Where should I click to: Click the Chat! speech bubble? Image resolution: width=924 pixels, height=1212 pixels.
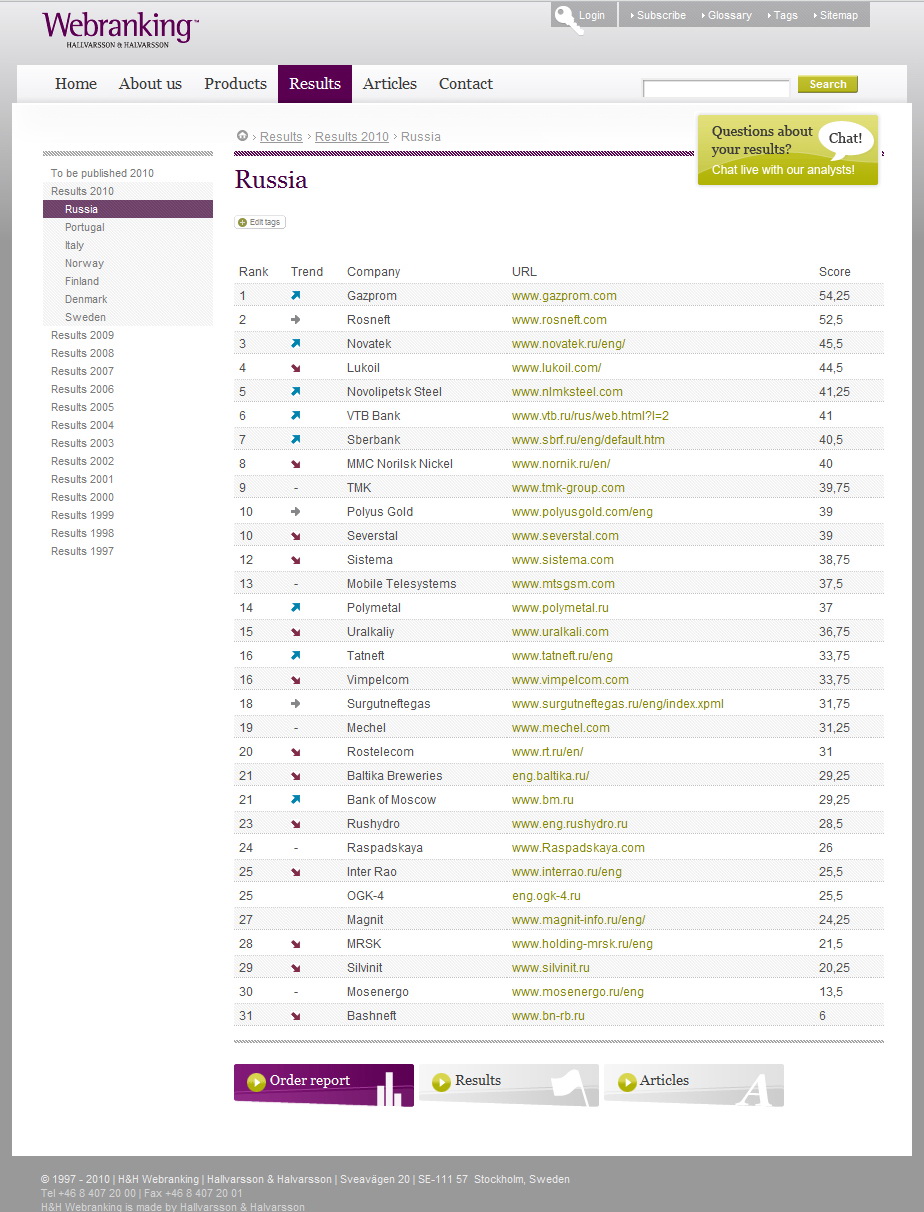(x=846, y=139)
